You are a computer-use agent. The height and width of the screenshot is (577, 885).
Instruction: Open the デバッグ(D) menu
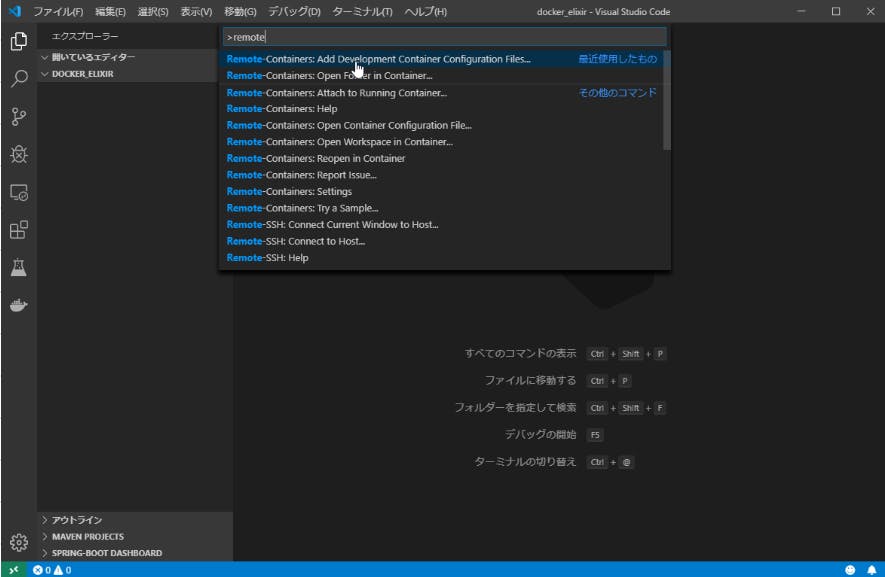pos(294,11)
